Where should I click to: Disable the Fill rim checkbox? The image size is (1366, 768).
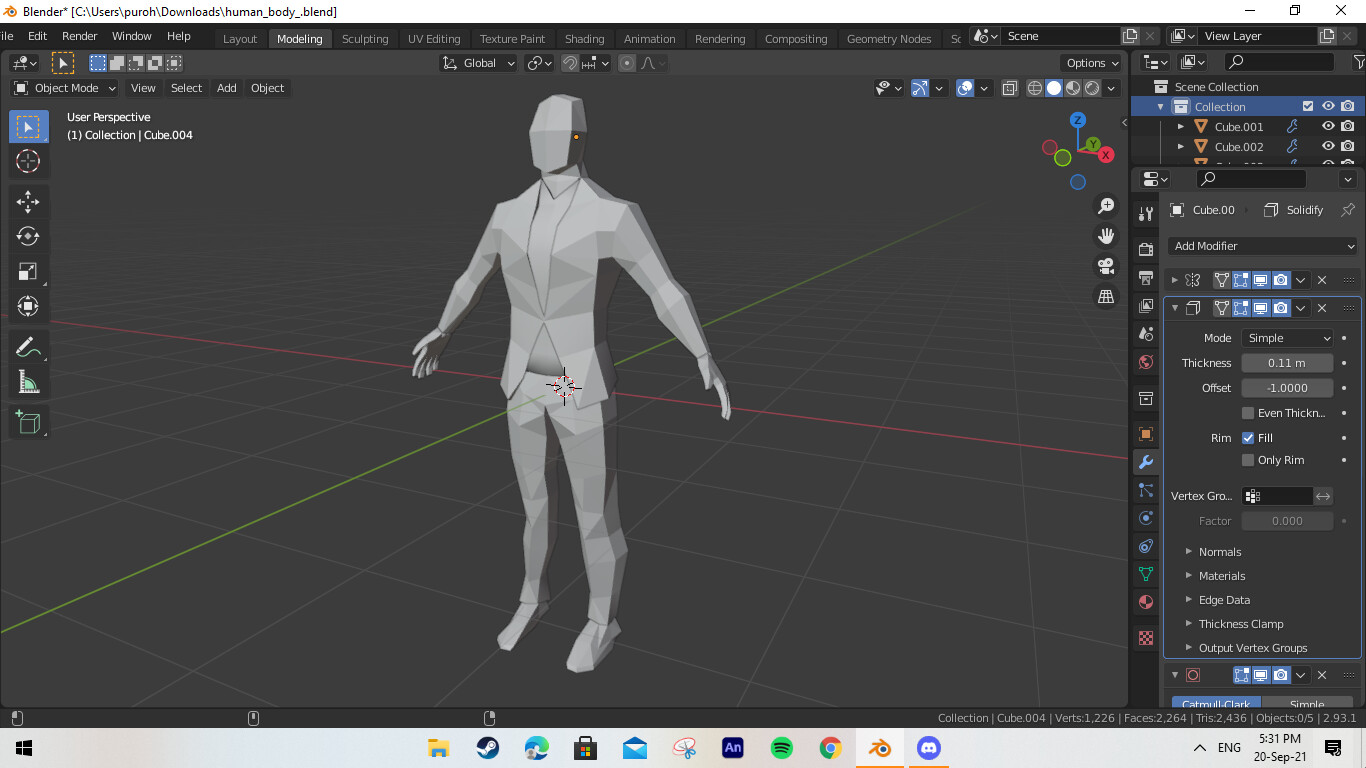coord(1248,437)
